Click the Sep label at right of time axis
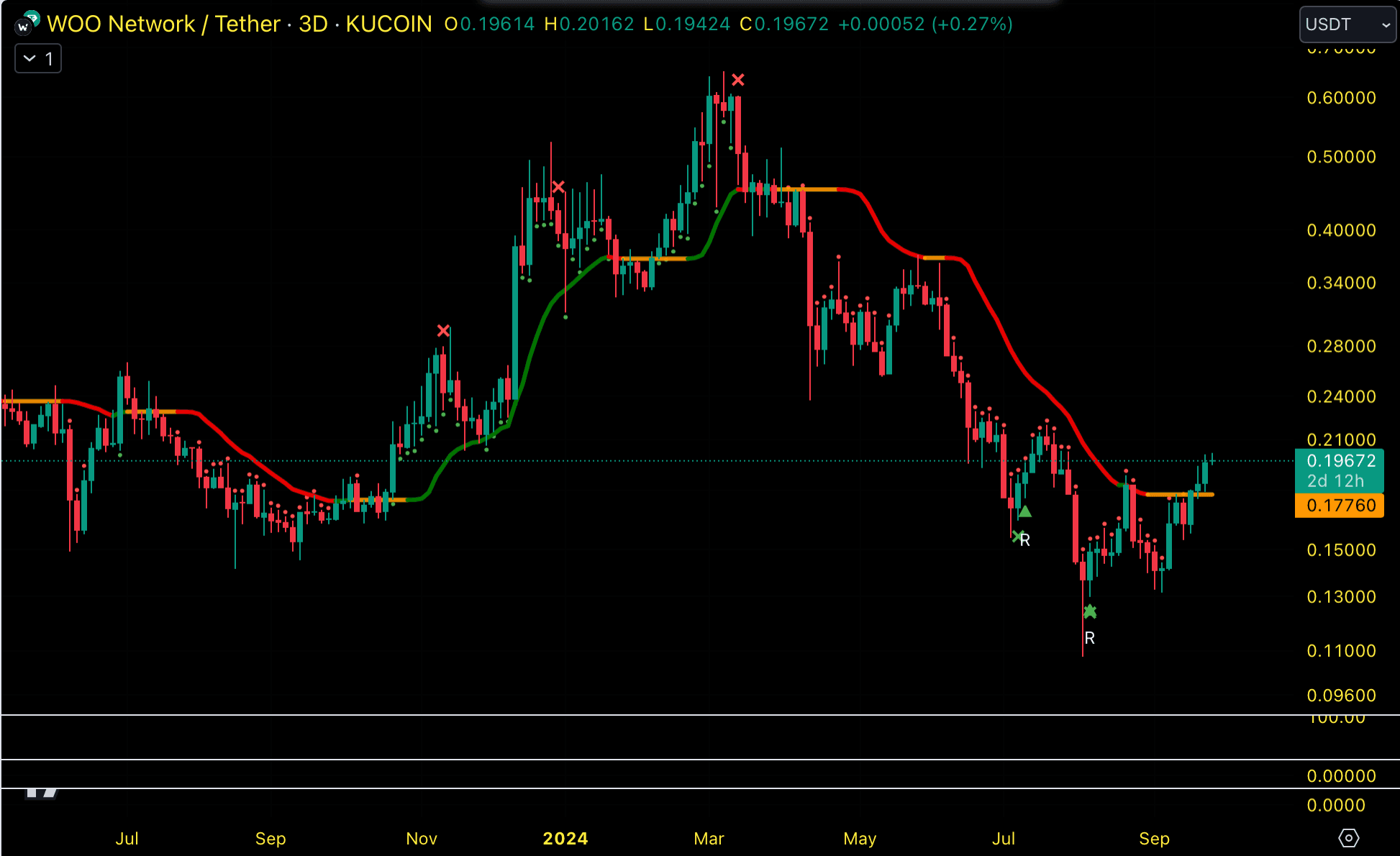Screen dimensions: 1400x856 1155,839
